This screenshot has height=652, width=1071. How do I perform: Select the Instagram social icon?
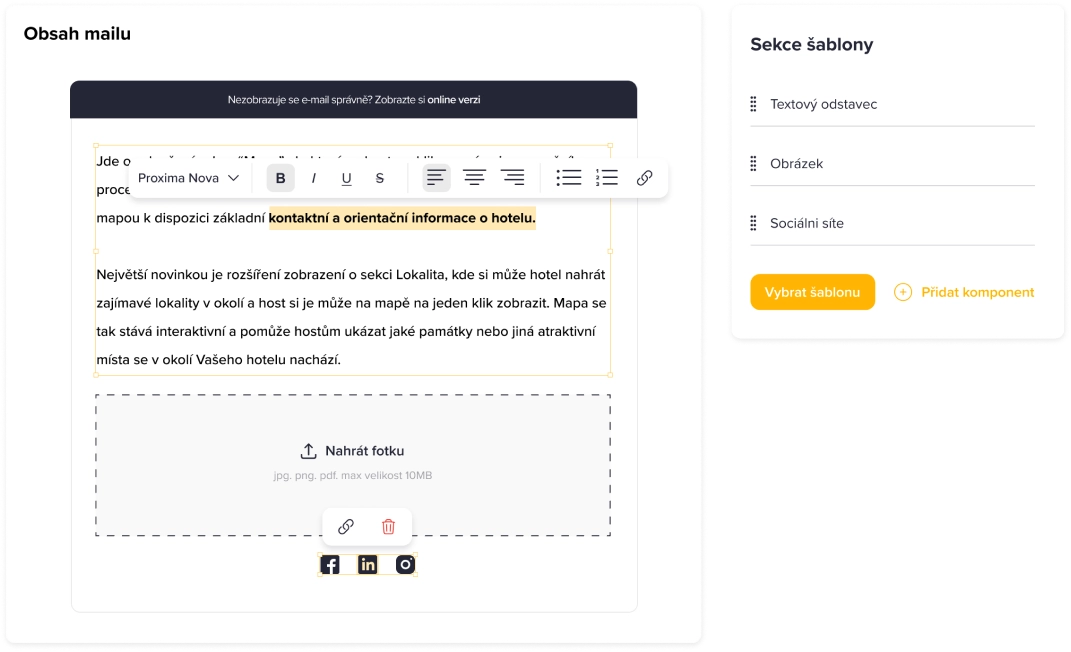pos(405,565)
